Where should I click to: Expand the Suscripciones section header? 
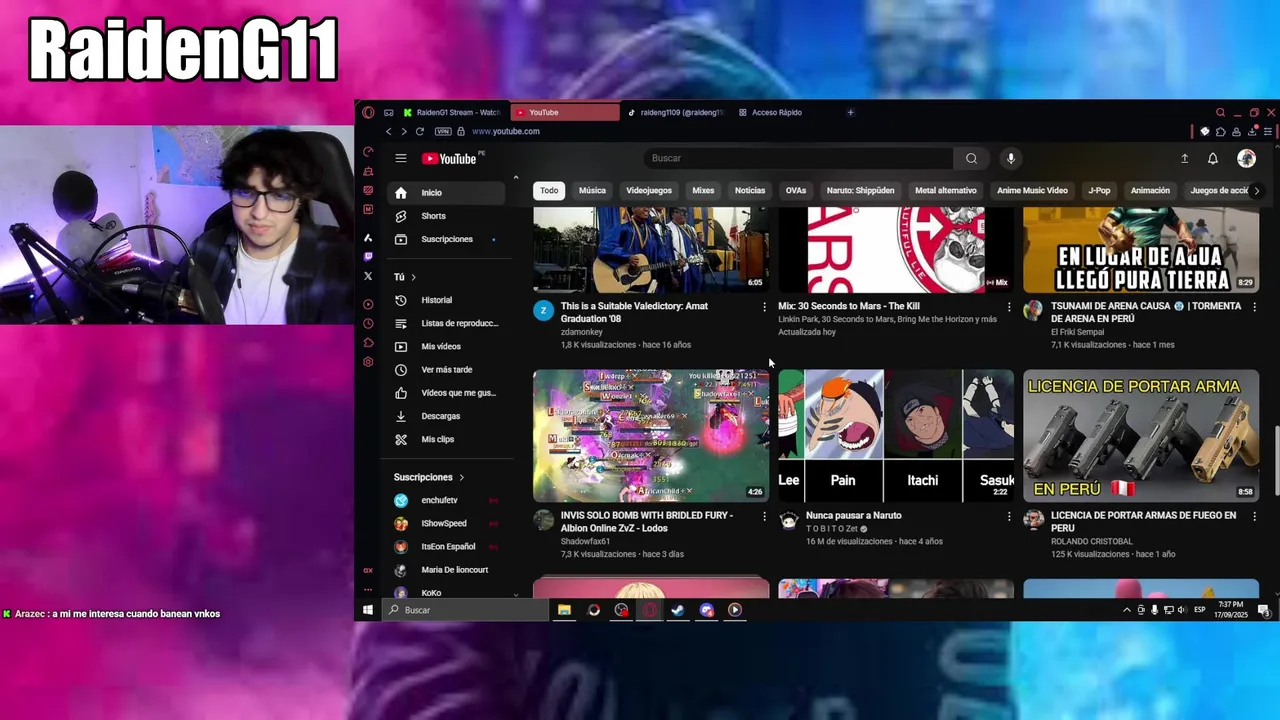tap(428, 477)
